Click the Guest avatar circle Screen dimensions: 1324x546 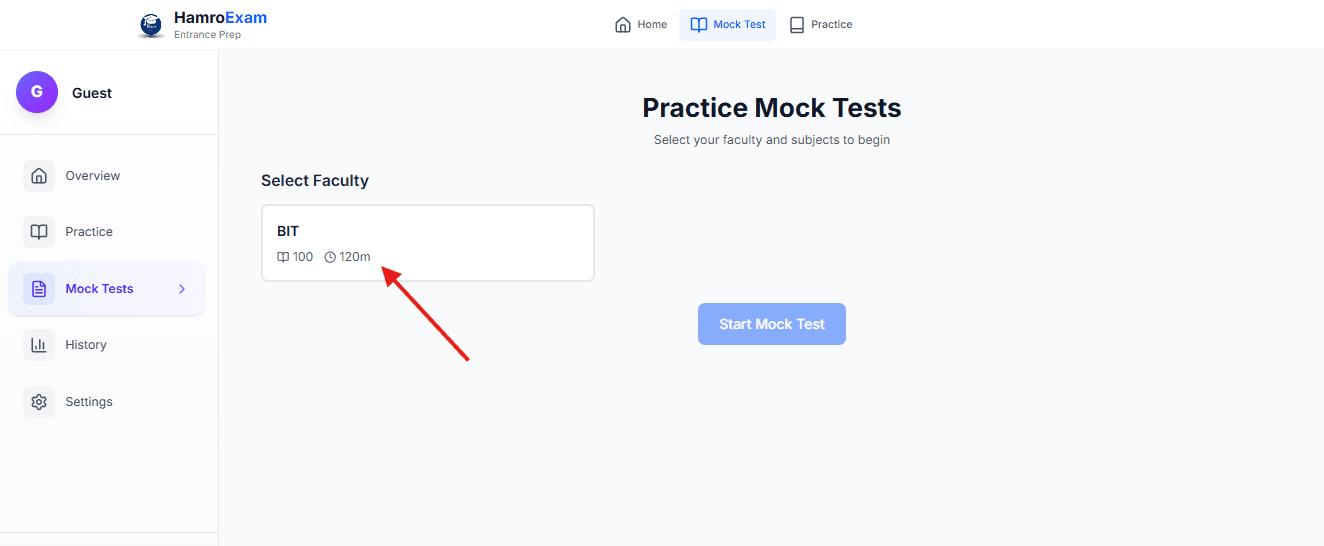click(x=37, y=92)
